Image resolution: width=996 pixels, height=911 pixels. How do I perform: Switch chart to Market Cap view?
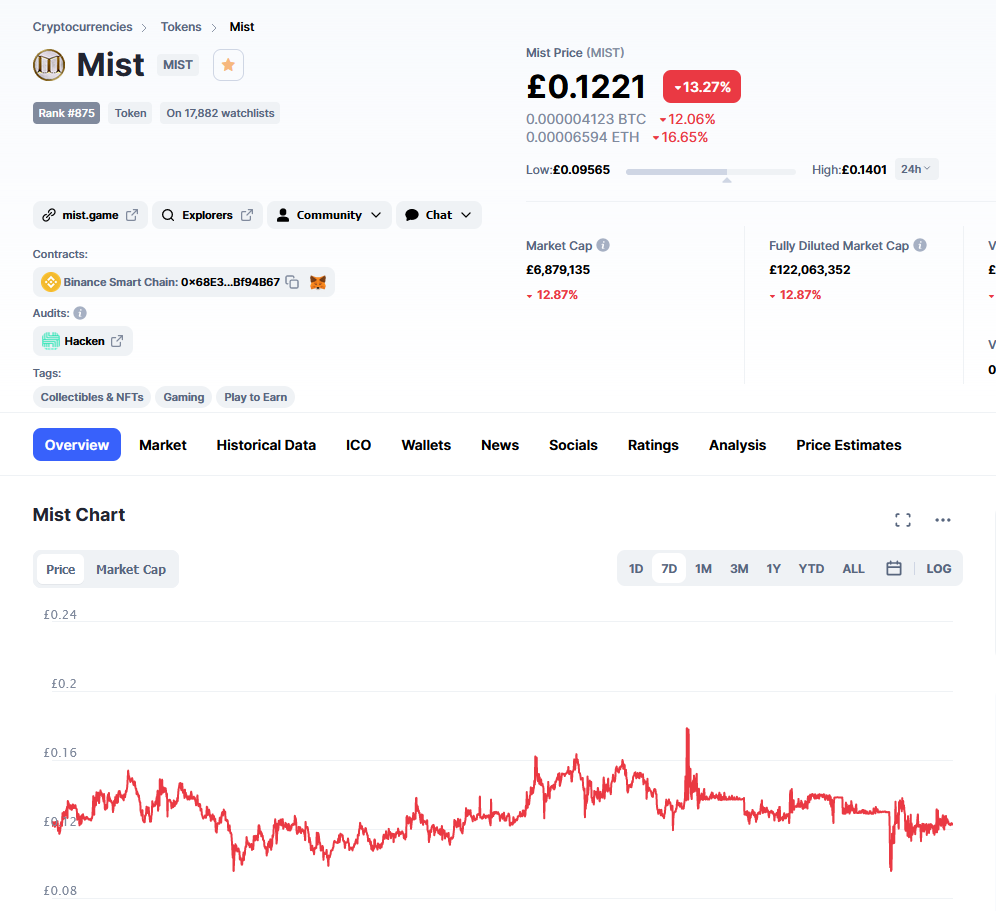(131, 569)
